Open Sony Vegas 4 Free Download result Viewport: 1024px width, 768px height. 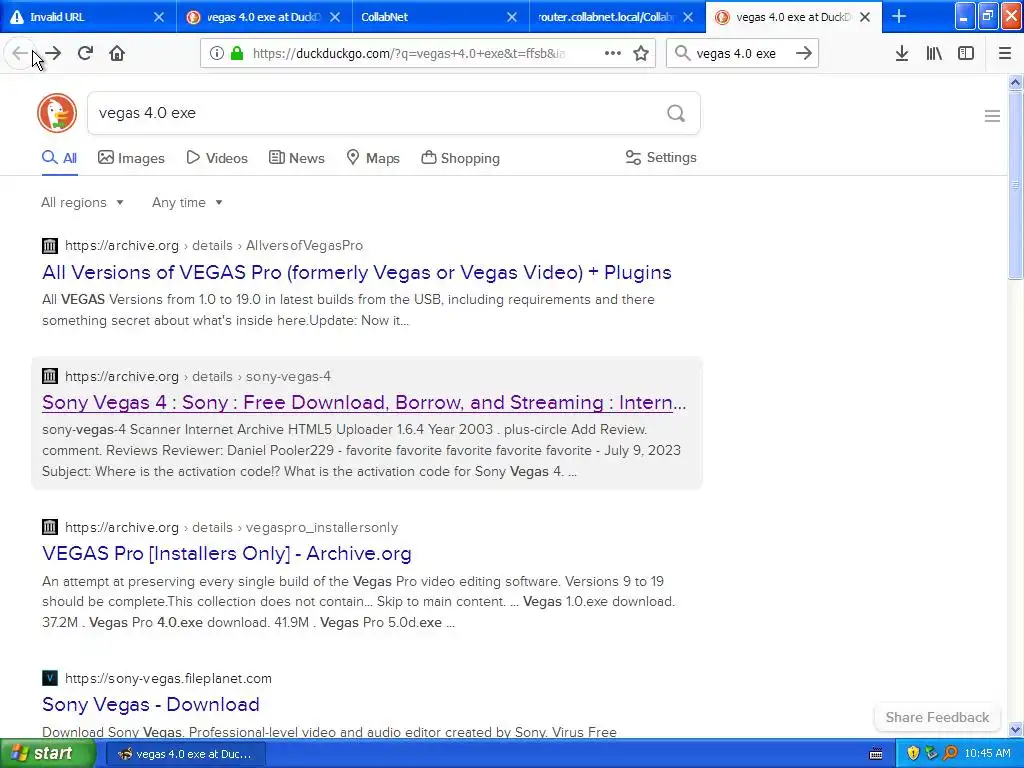364,402
